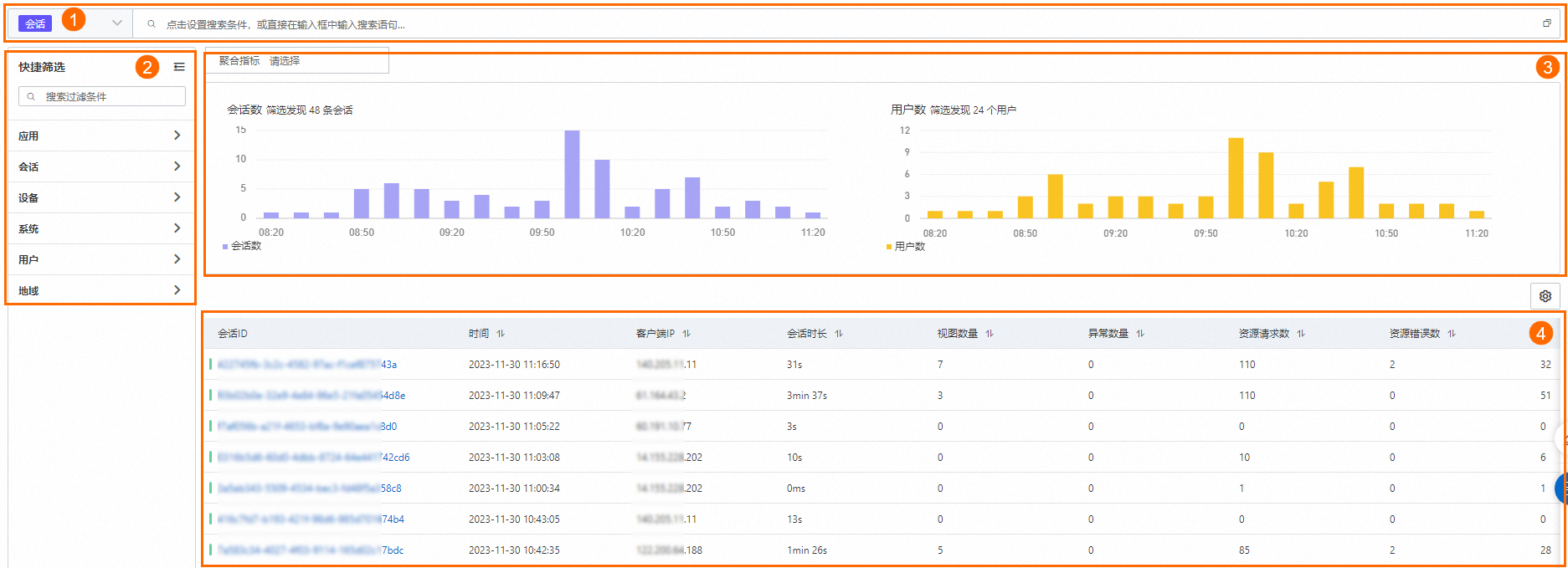This screenshot has height=568, width=1568.
Task: Sort table by 时间 column icon
Action: tap(501, 334)
